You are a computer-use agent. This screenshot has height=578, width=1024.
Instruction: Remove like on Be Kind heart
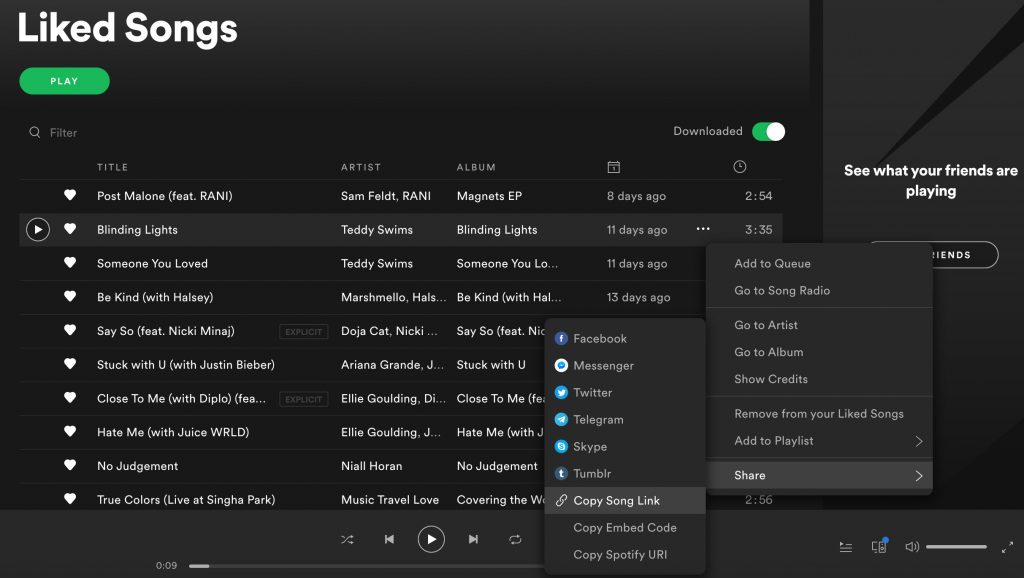click(70, 296)
